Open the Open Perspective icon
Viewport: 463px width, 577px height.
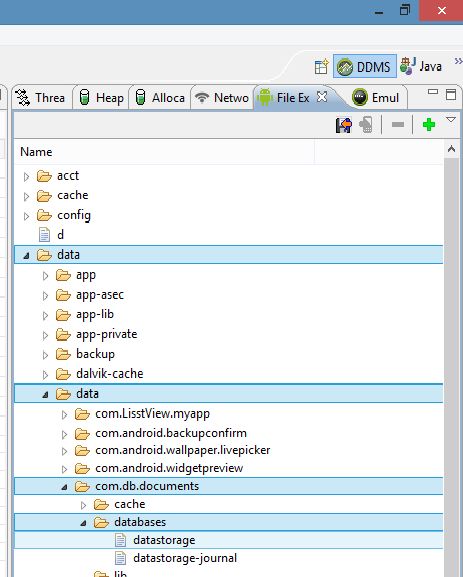(321, 67)
